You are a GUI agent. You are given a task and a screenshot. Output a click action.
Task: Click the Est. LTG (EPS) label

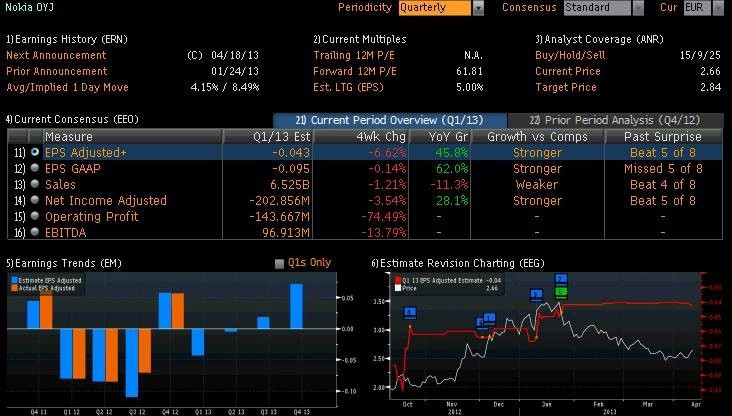[x=348, y=87]
